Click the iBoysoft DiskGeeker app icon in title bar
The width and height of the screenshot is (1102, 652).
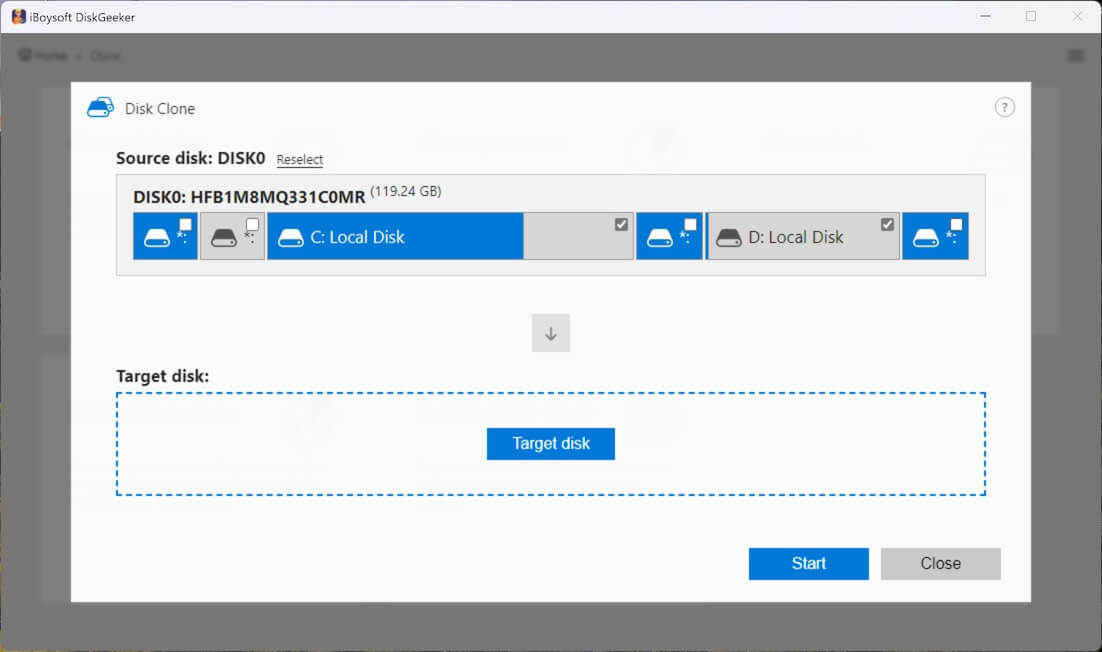(x=18, y=17)
